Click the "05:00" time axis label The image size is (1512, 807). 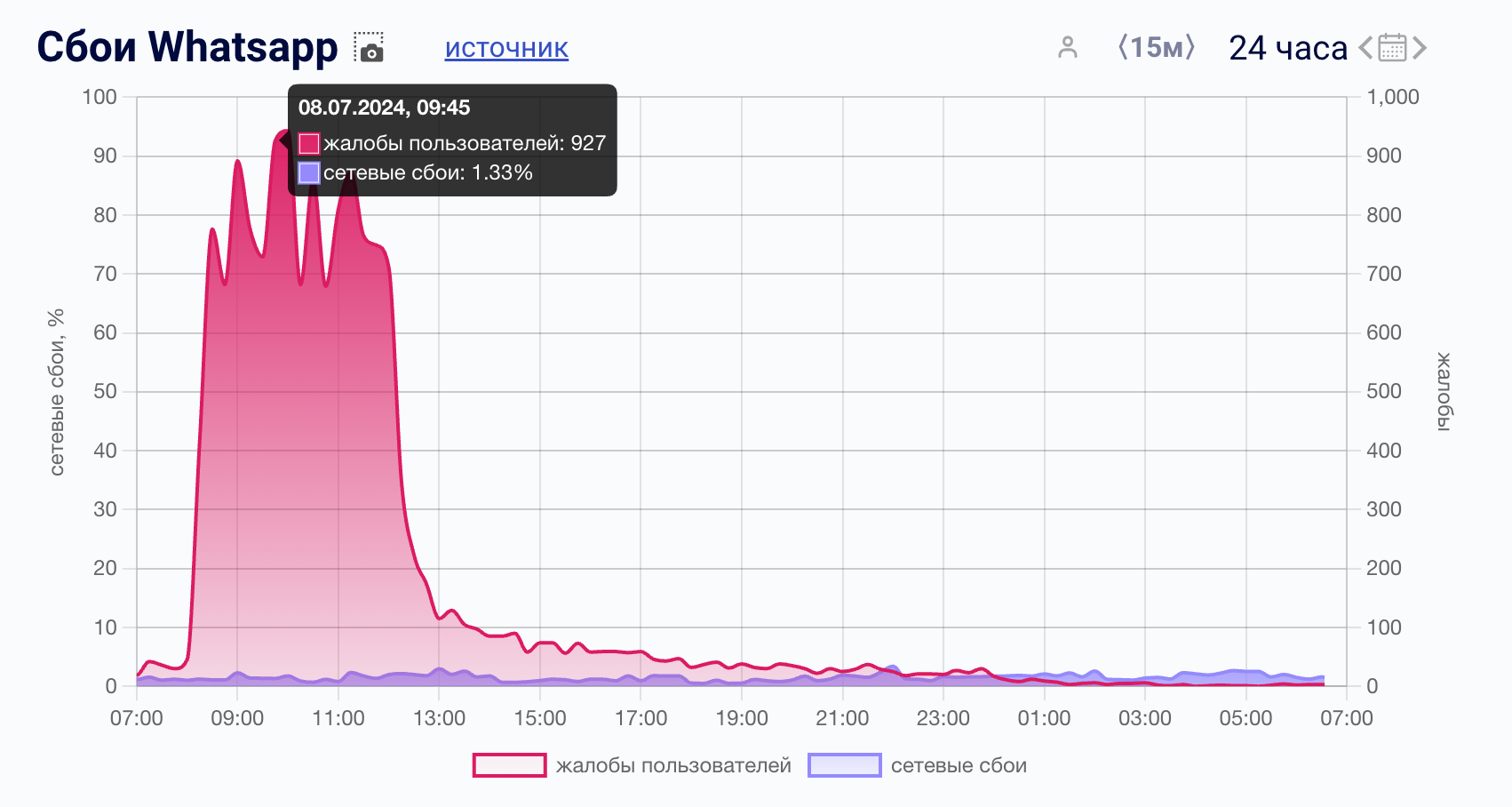click(1245, 718)
